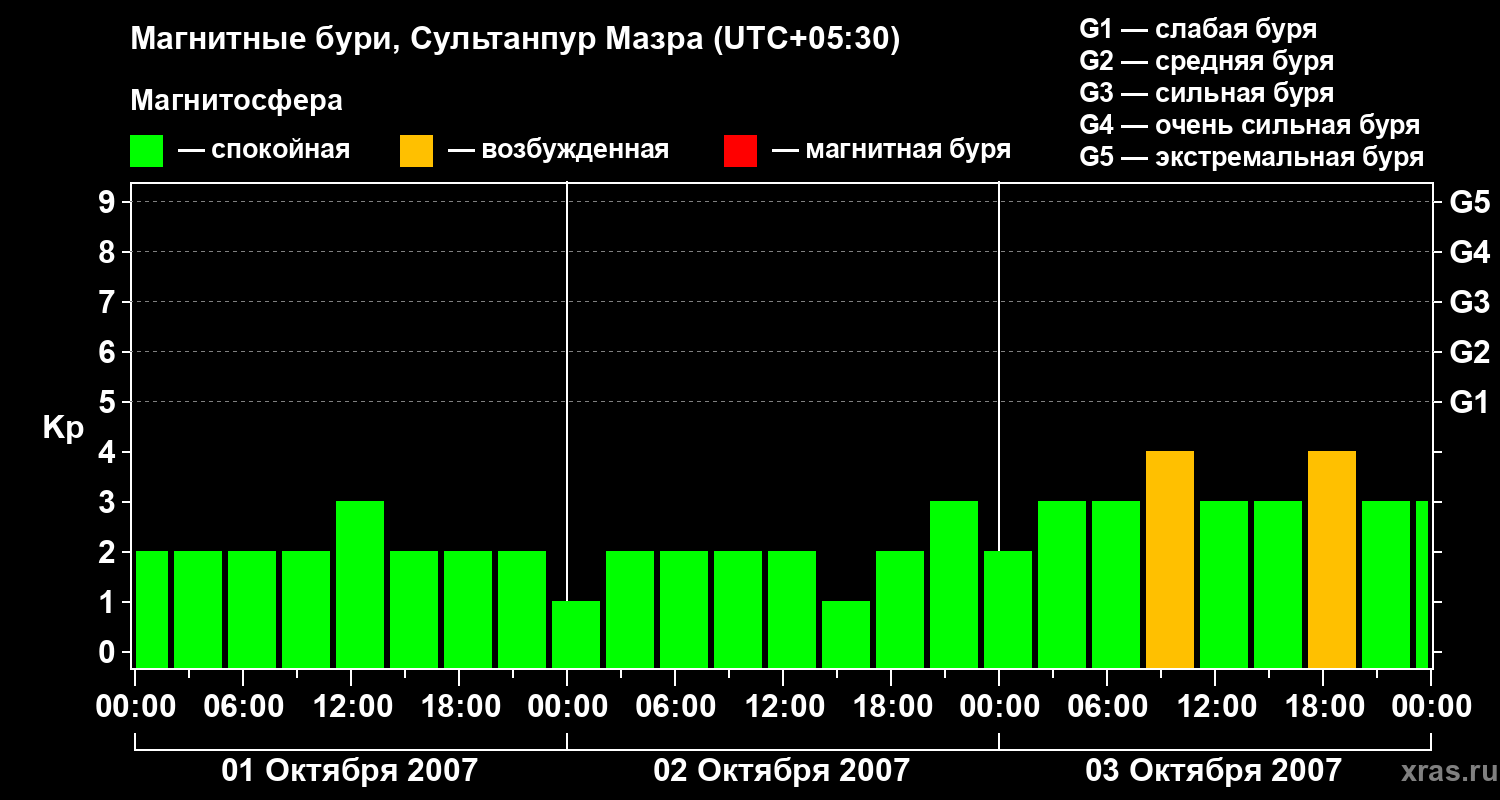The image size is (1500, 800).
Task: Click the '12:00' time label under 02 Октября
Action: coord(783,707)
